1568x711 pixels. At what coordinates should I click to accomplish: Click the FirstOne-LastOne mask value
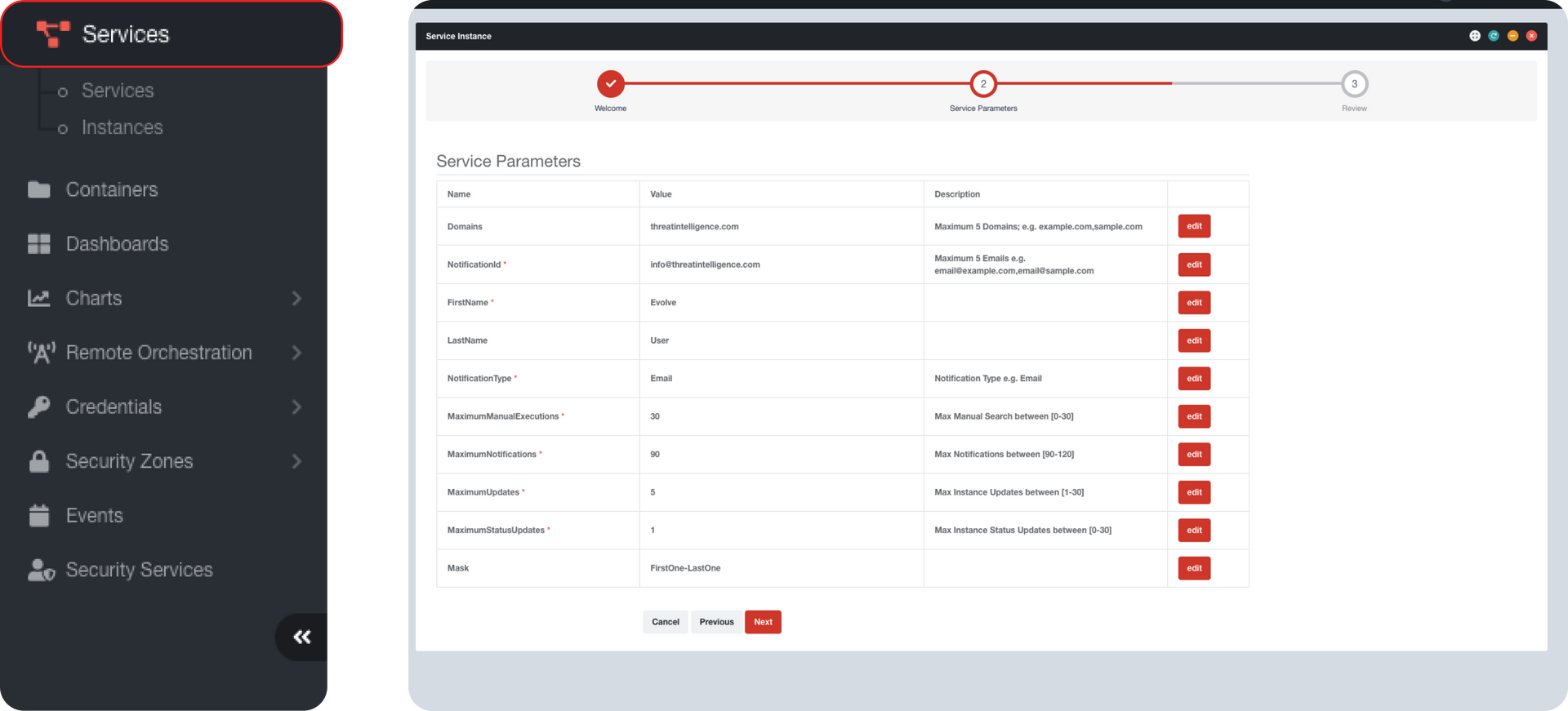[685, 568]
